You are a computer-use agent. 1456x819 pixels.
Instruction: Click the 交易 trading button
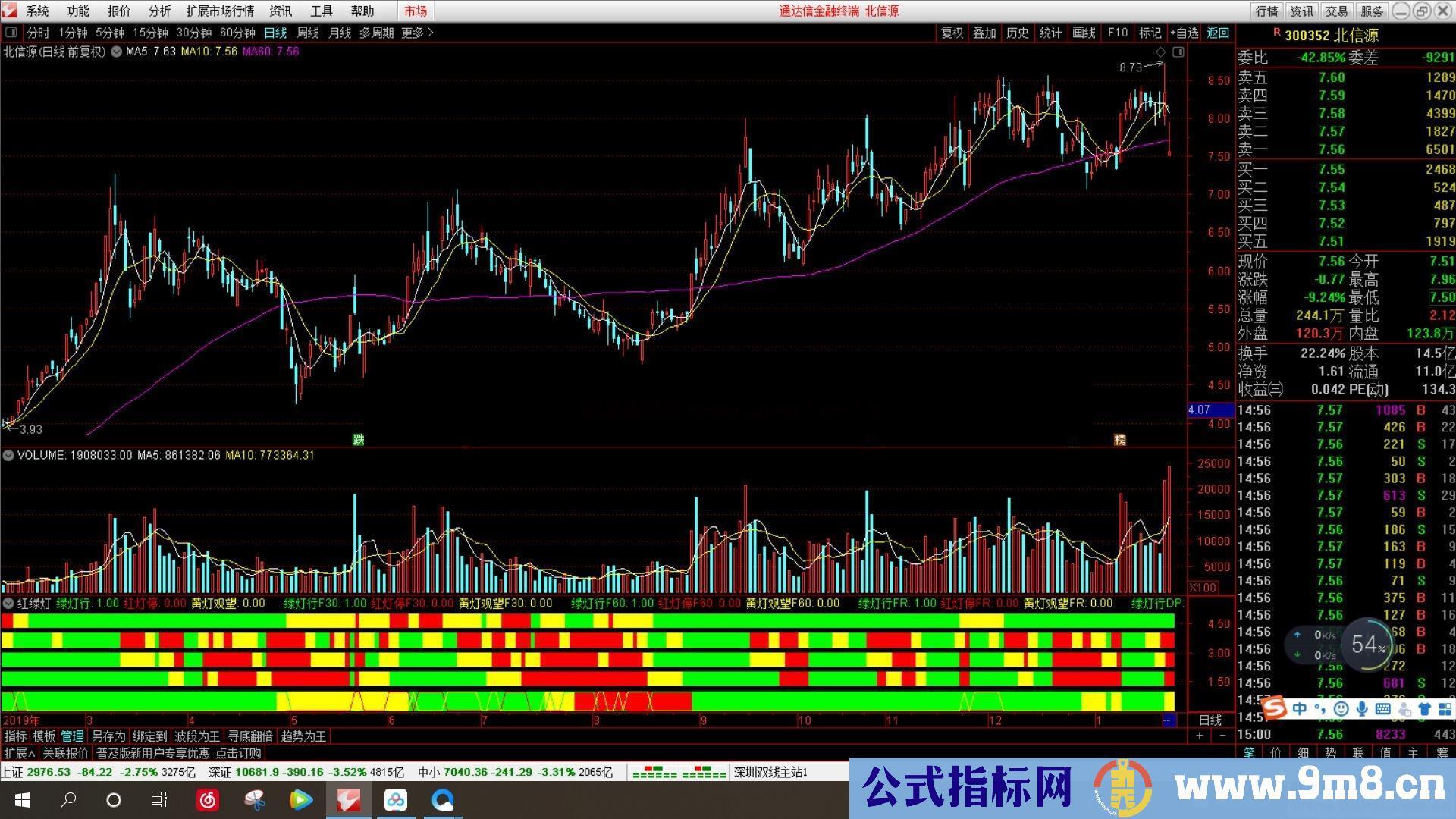1336,11
